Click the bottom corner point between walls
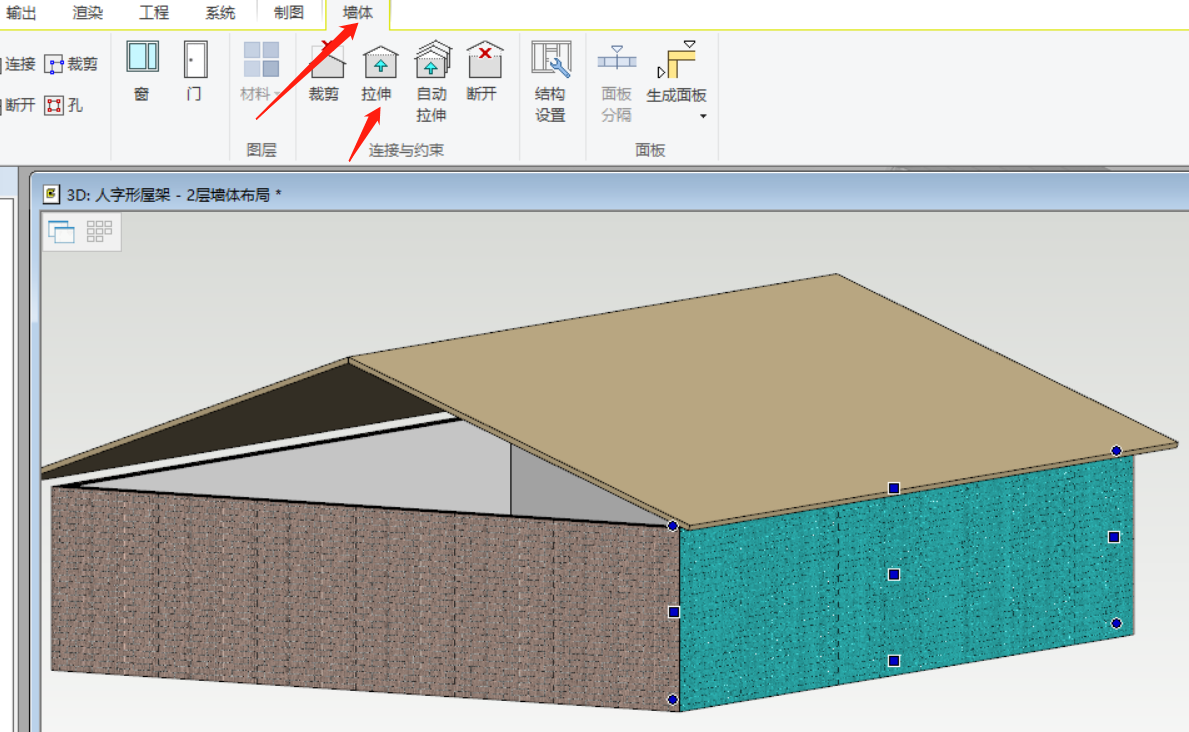Image resolution: width=1189 pixels, height=732 pixels. (x=673, y=699)
